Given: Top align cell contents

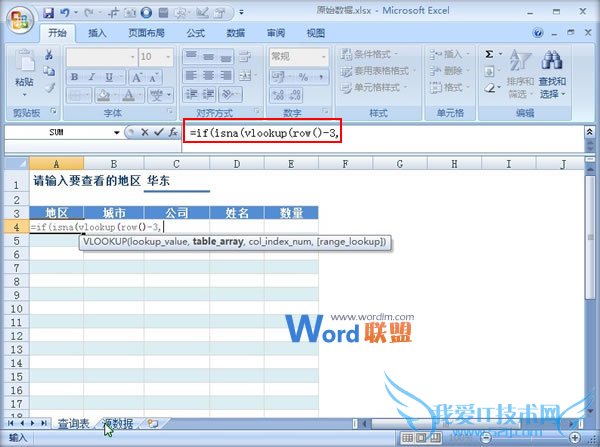Looking at the screenshot, I should pyautogui.click(x=191, y=57).
